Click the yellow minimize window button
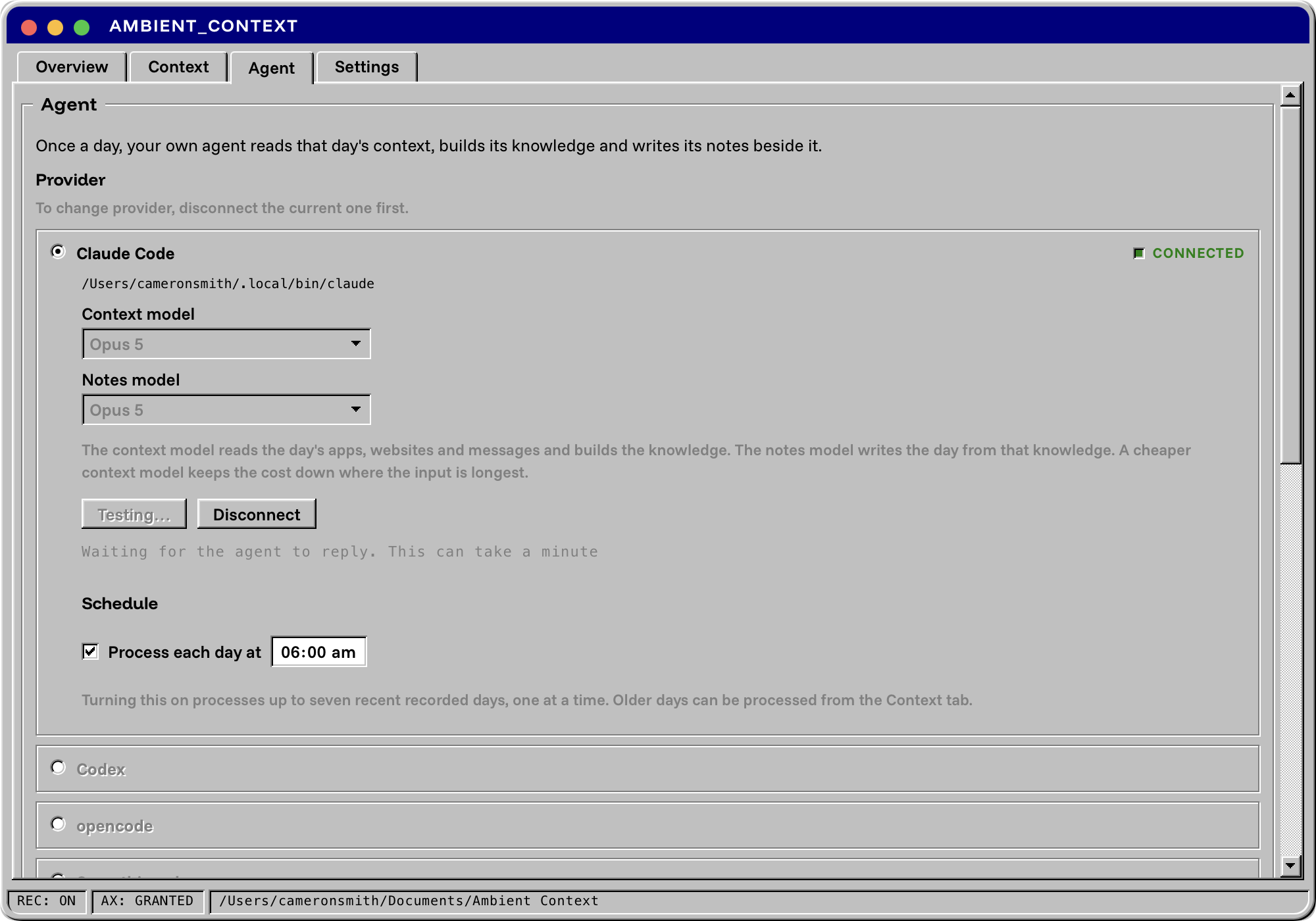Screen dimensions: 1316x921 click(55, 27)
